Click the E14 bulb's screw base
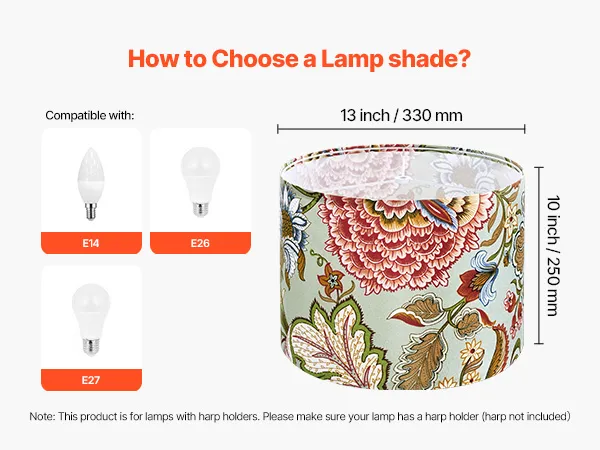The width and height of the screenshot is (600, 450). point(91,212)
